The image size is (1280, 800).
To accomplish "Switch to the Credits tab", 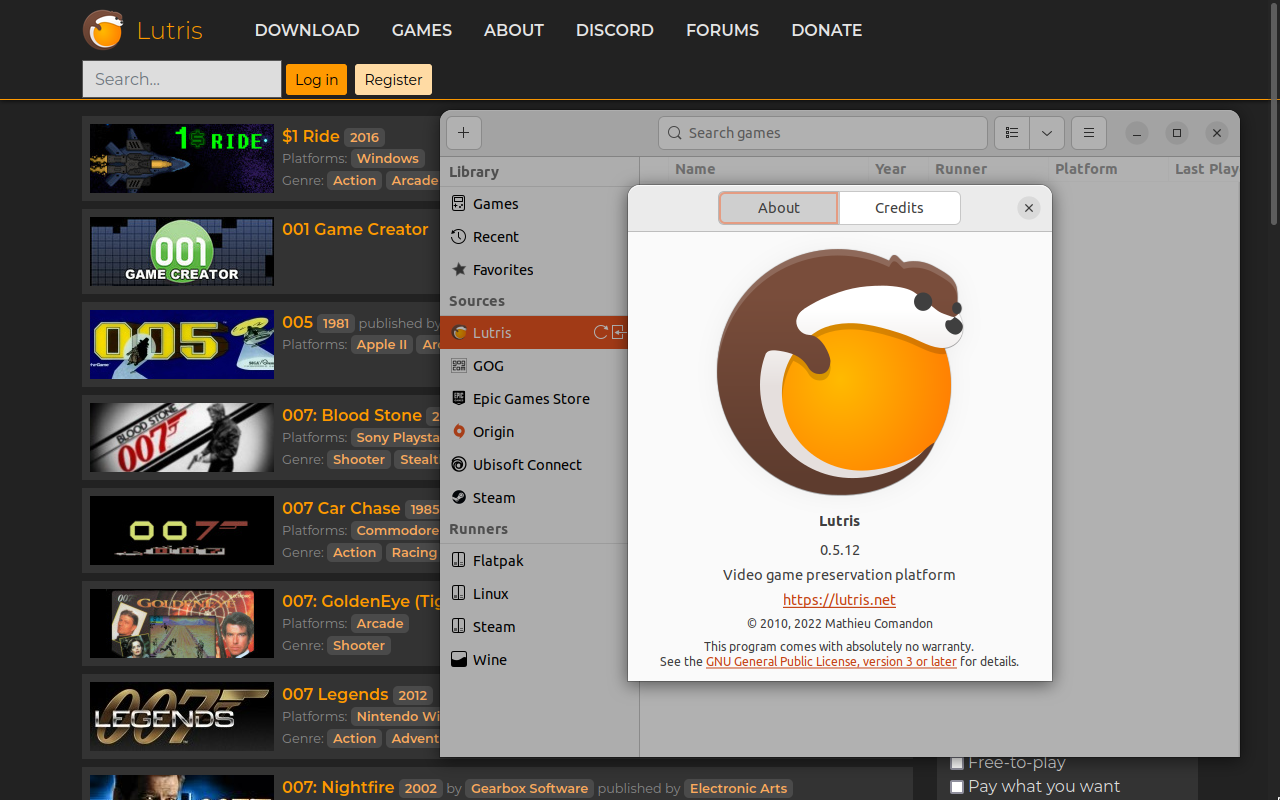I will (x=899, y=208).
